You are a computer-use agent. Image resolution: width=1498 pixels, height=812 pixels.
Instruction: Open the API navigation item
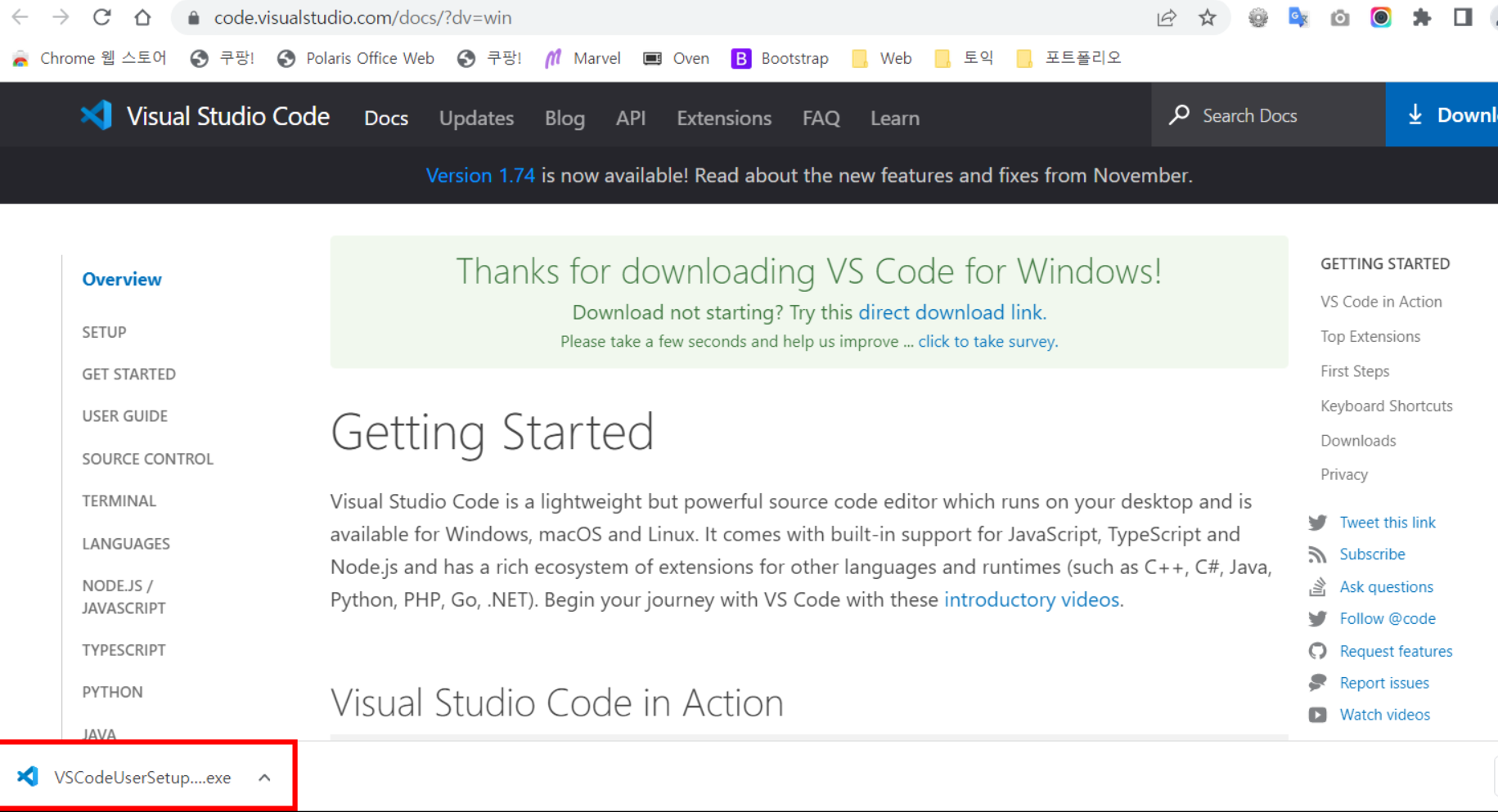coord(631,118)
